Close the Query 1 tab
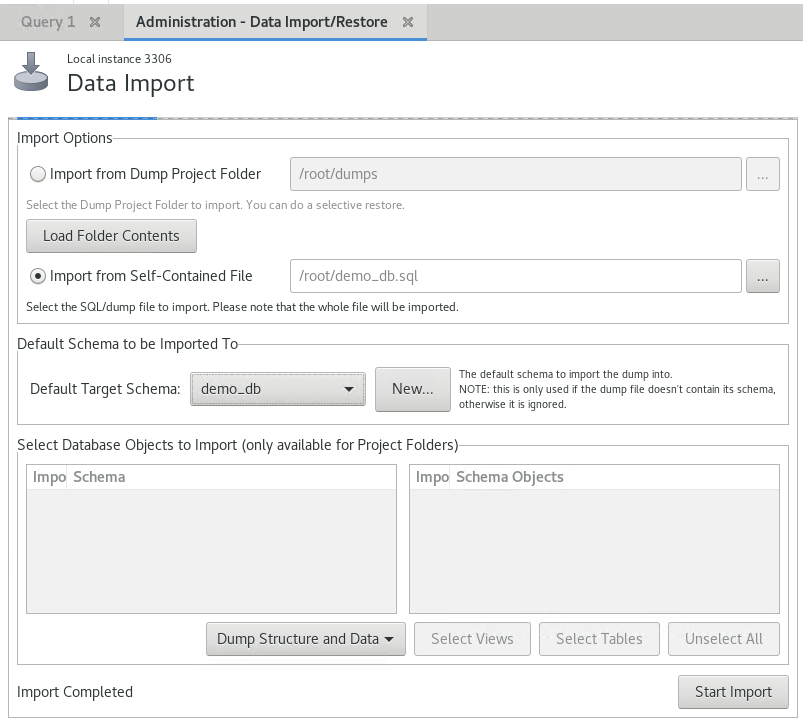The height and width of the screenshot is (718, 803). pyautogui.click(x=95, y=22)
